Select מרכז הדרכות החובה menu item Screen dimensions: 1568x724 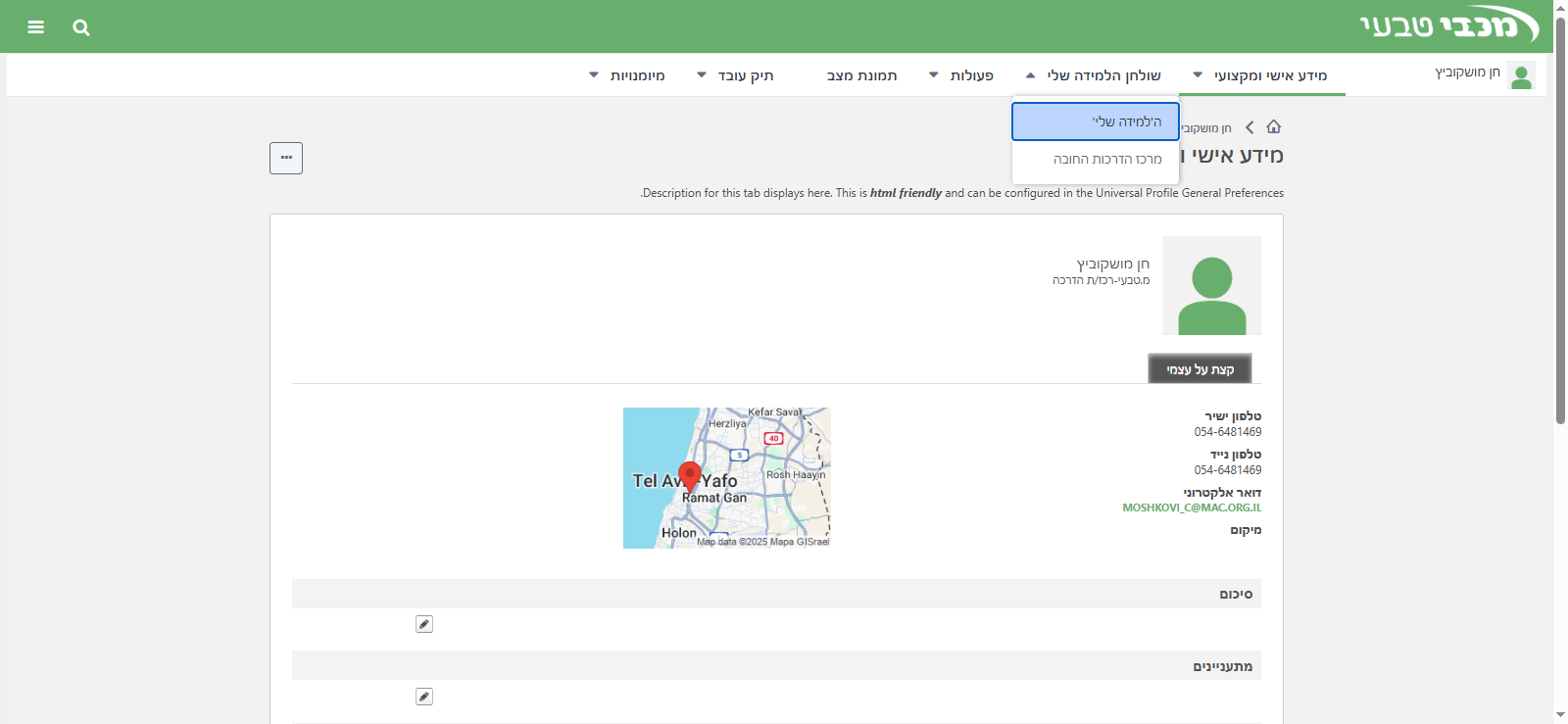(x=1106, y=159)
